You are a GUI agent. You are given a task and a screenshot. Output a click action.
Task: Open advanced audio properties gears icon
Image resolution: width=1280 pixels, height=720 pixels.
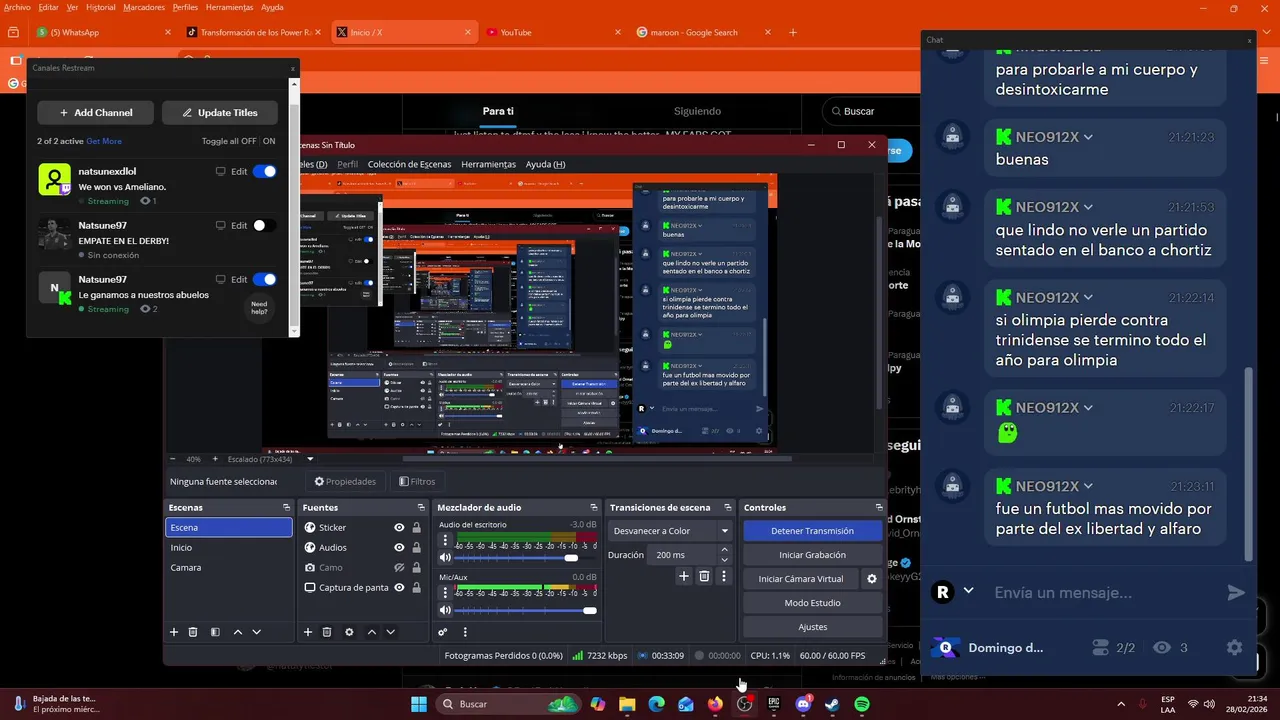coord(443,632)
